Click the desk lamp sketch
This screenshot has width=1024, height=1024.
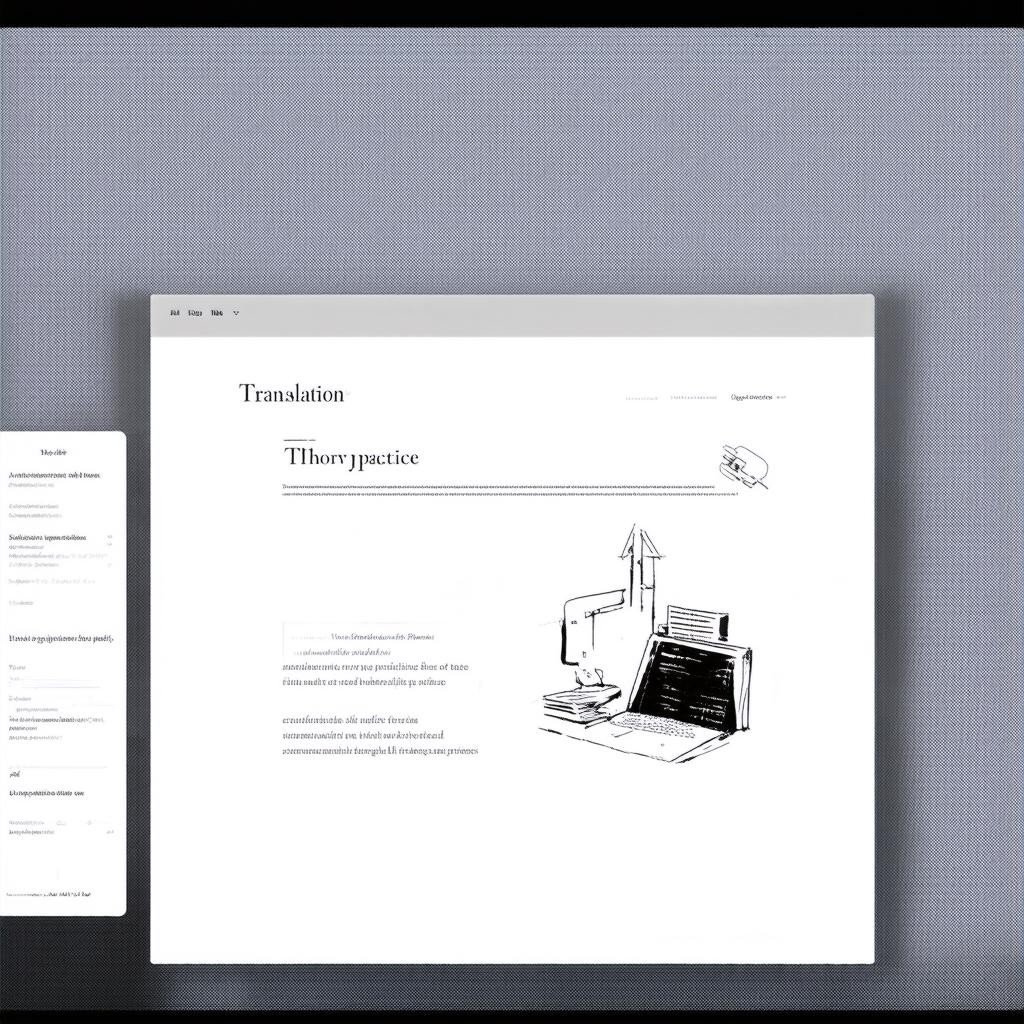click(x=583, y=630)
